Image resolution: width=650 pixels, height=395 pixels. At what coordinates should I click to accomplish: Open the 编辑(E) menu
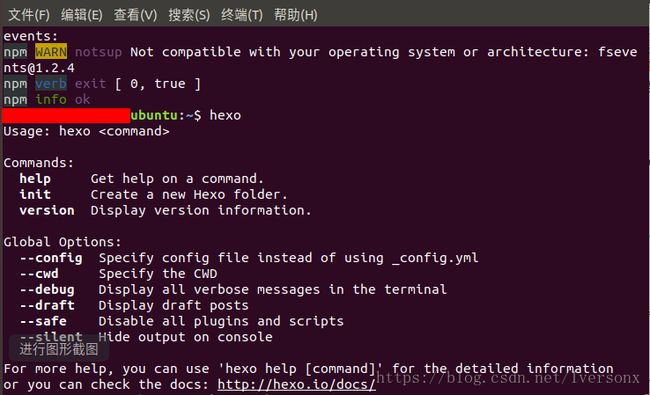coord(82,15)
